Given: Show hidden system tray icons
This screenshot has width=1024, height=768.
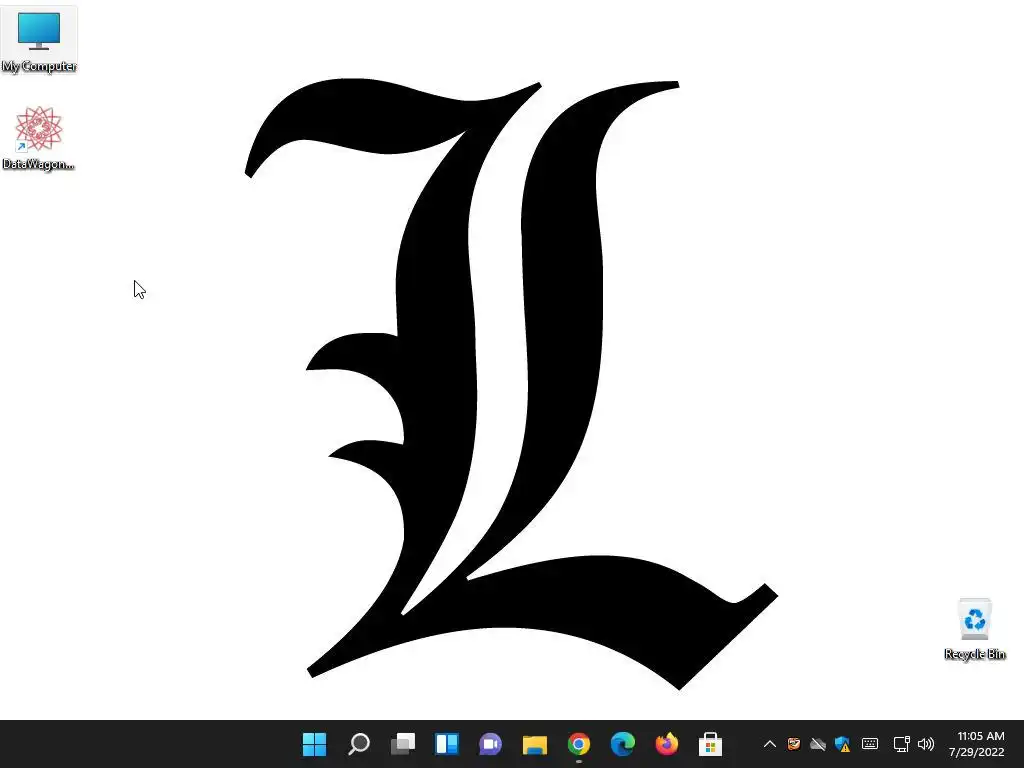Looking at the screenshot, I should 770,744.
